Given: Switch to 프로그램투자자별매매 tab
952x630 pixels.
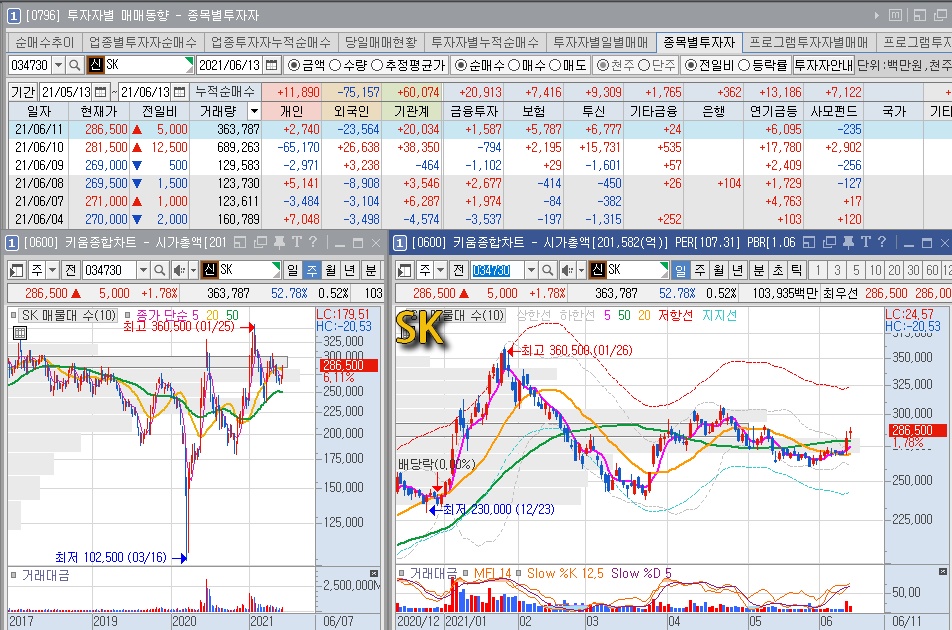Looking at the screenshot, I should coord(809,42).
